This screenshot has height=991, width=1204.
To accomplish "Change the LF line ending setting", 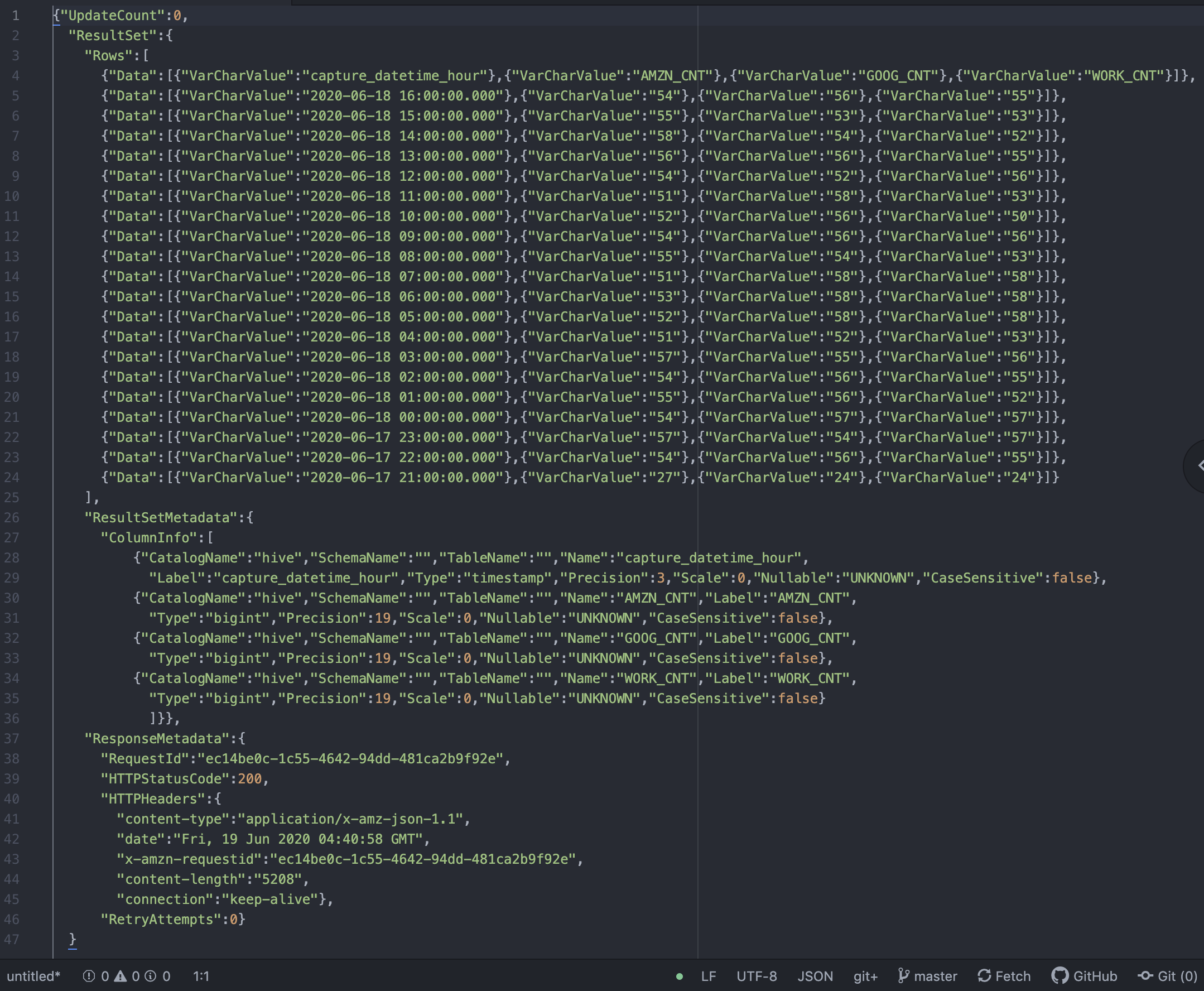I will coord(708,976).
